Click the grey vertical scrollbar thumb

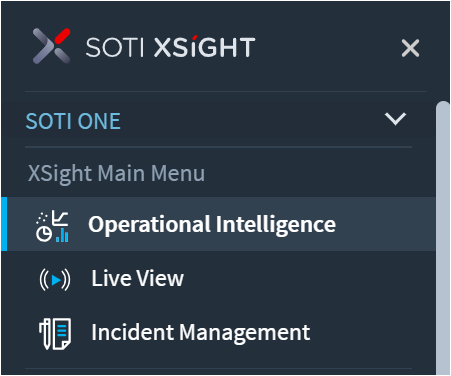[x=443, y=238]
